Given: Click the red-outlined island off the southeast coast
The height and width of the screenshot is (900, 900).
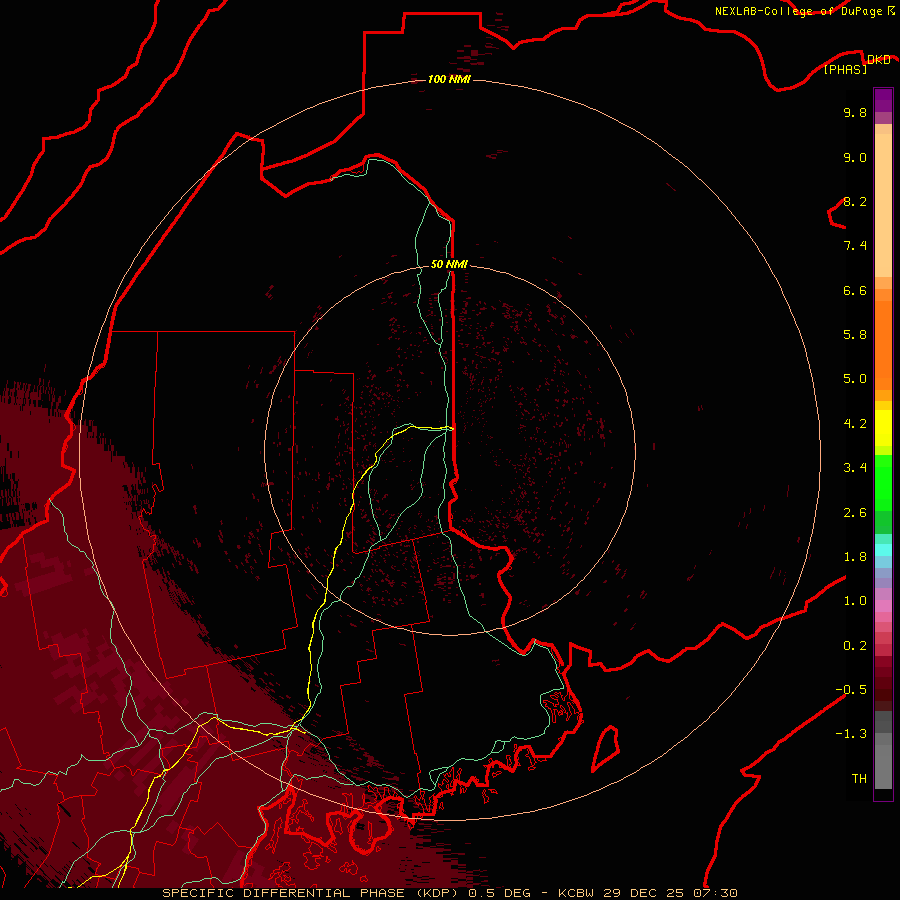Looking at the screenshot, I should [605, 748].
